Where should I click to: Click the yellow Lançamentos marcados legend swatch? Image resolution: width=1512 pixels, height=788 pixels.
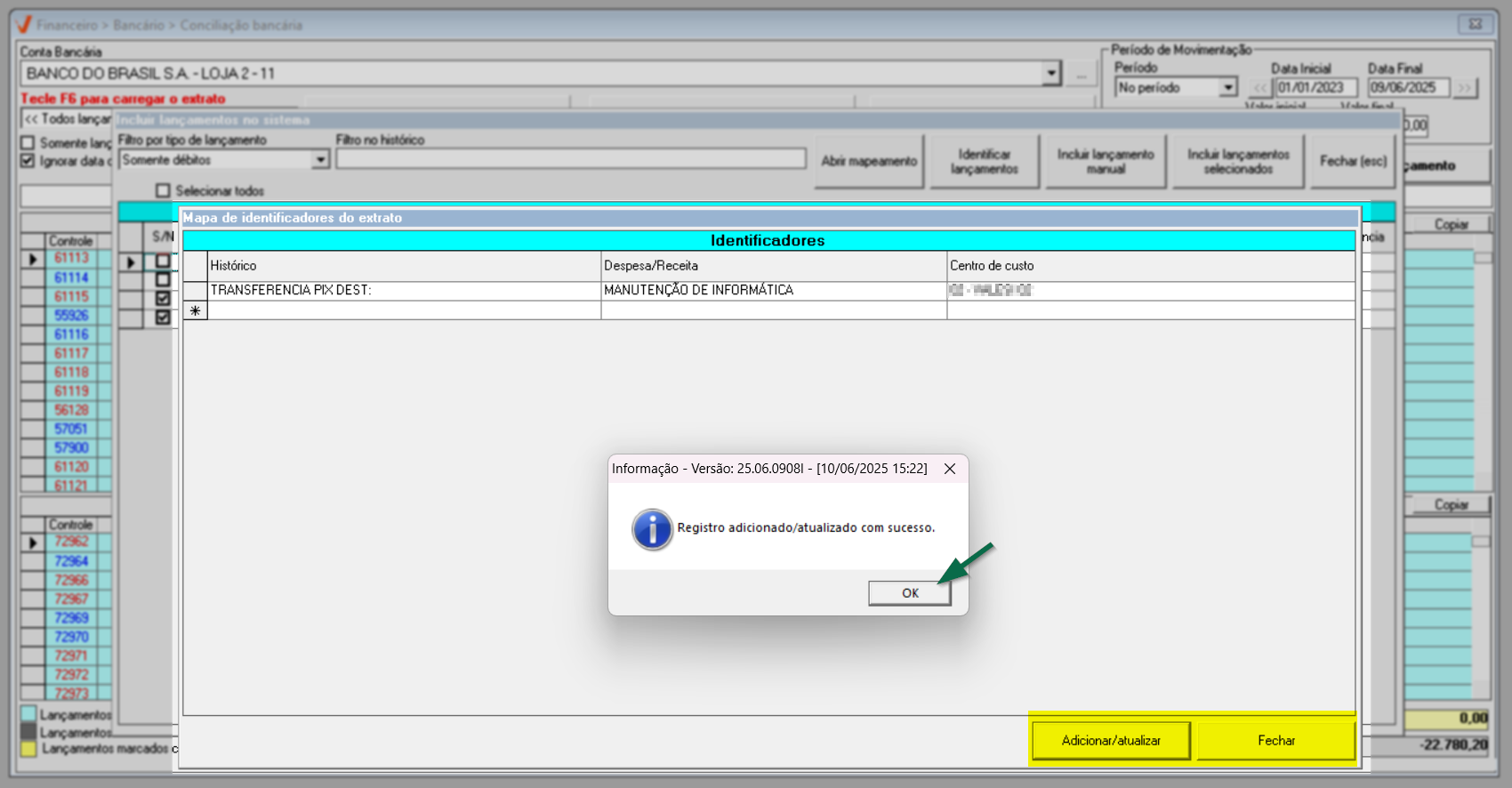[28, 749]
